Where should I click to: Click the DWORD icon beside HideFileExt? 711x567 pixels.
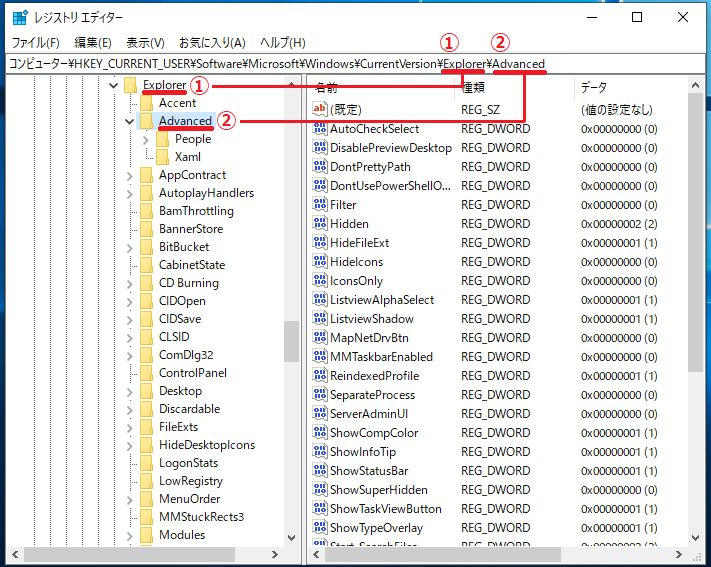[x=320, y=243]
